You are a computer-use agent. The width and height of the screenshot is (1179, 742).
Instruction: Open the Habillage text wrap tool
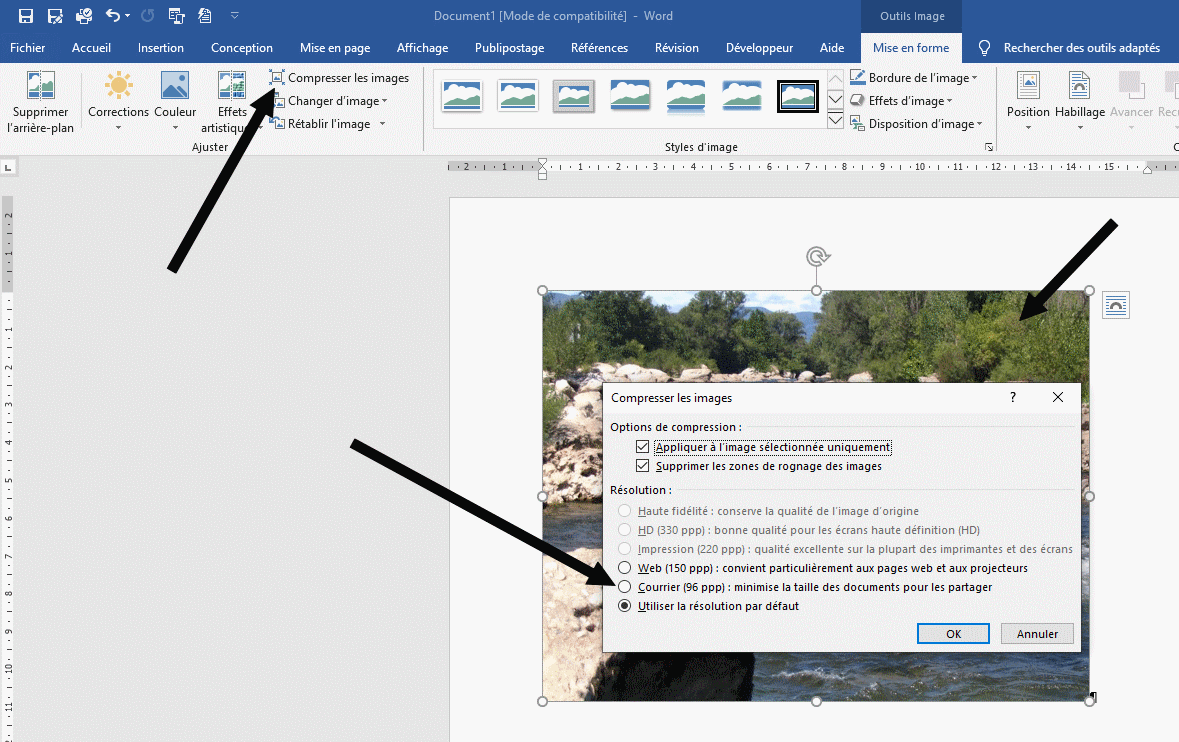pyautogui.click(x=1079, y=89)
